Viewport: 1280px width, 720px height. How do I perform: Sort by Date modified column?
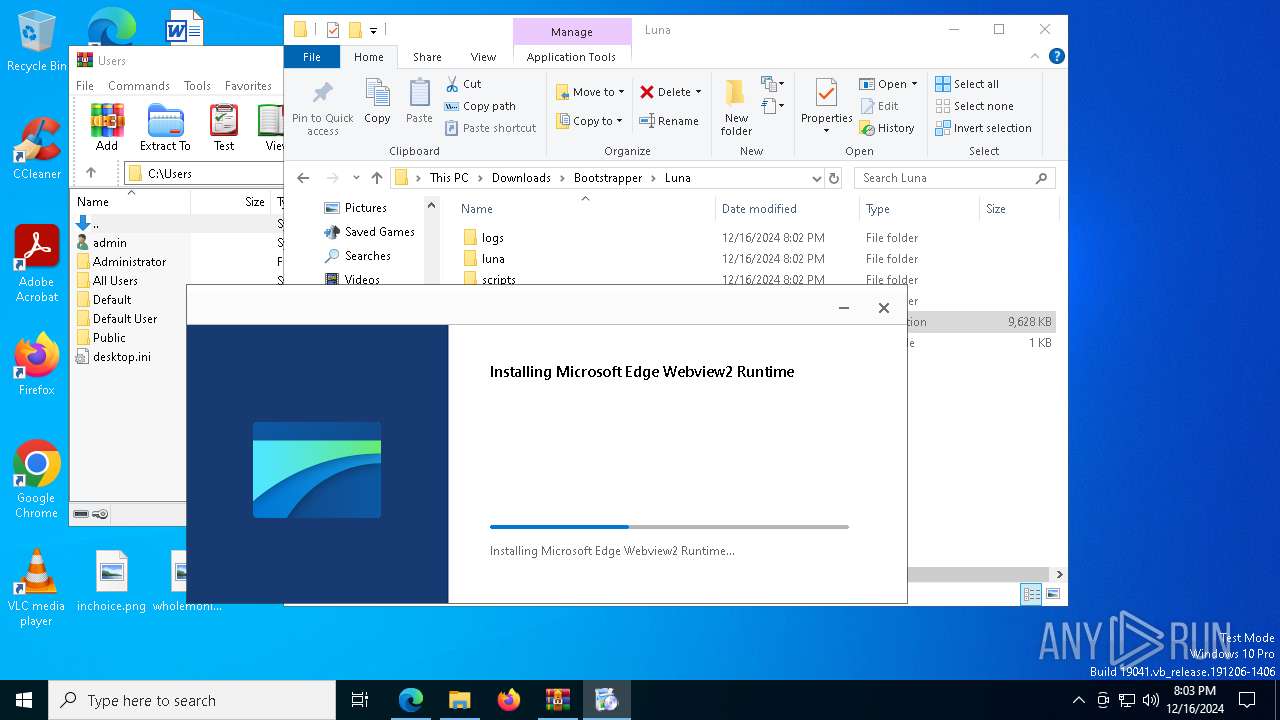click(x=759, y=209)
